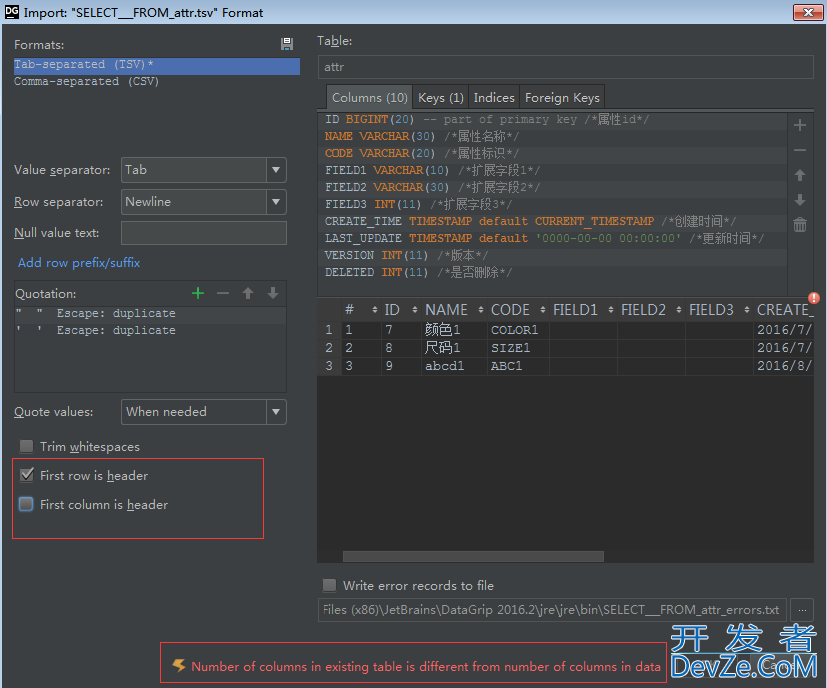Select CREATE_TIME TIMESTAMP column definition
827x688 pixels.
(553, 221)
